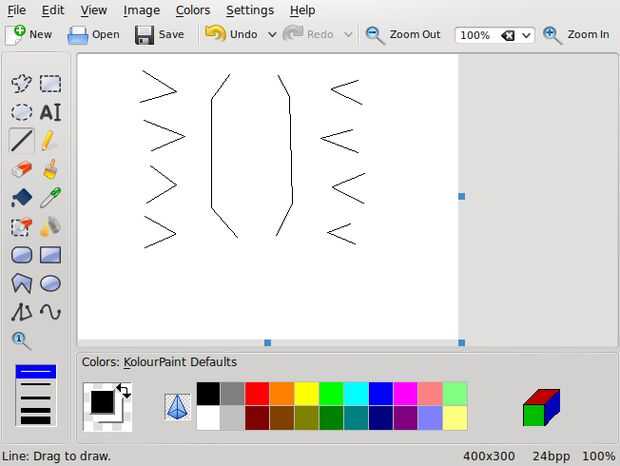Click the Undo button
The image size is (620, 466).
point(231,35)
